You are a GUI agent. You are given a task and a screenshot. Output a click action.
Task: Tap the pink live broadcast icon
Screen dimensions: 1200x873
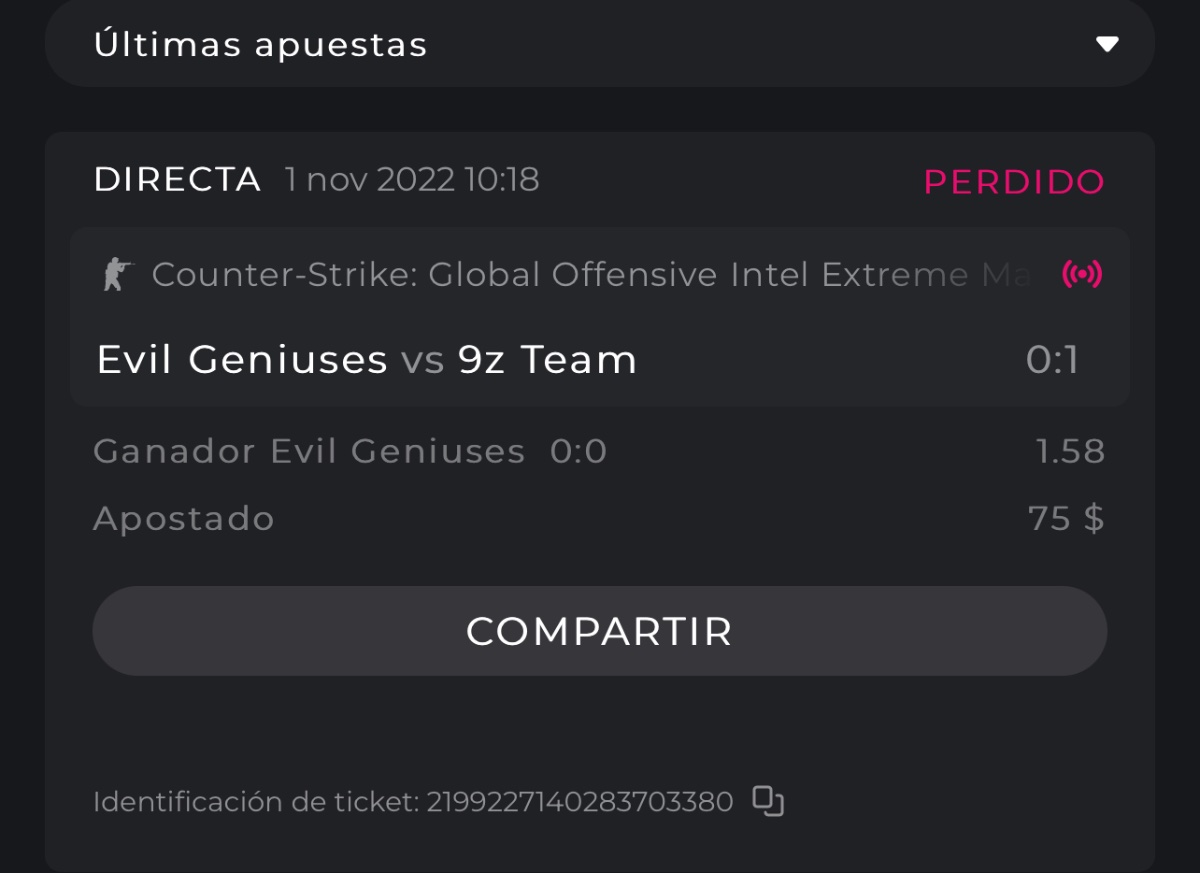(x=1082, y=275)
